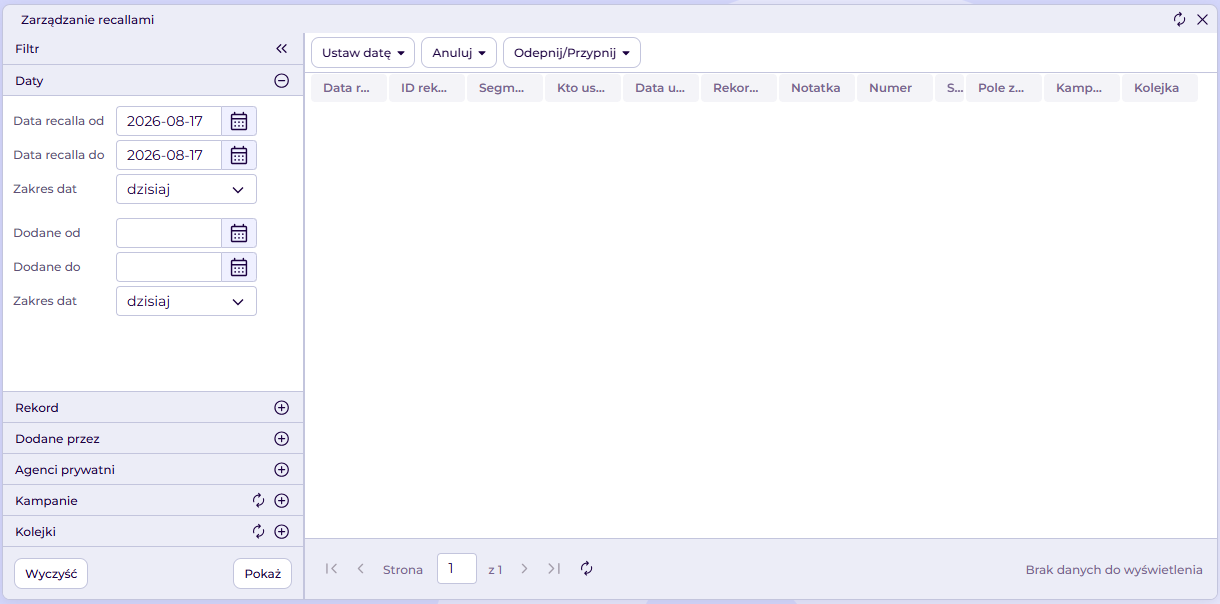Open calendar picker for Data recalla do
The height and width of the screenshot is (604, 1220).
239,155
